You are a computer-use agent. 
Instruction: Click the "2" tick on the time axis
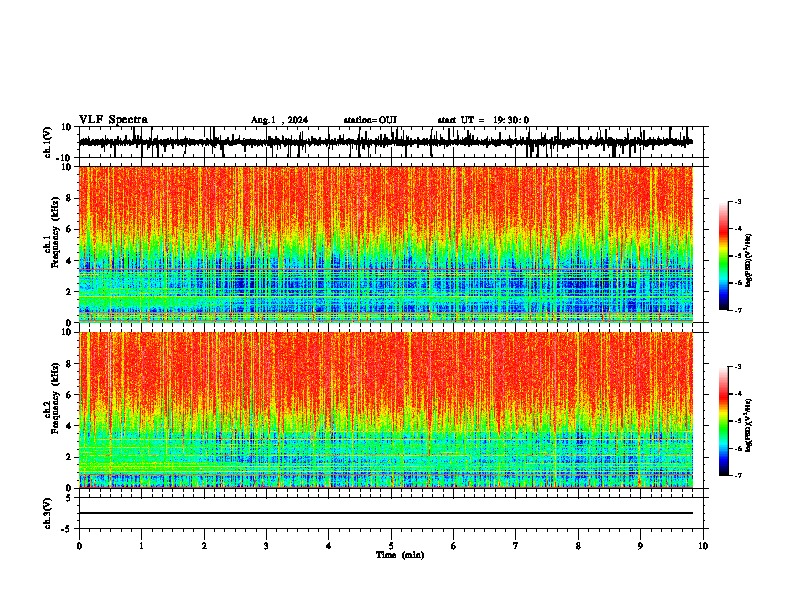204,546
